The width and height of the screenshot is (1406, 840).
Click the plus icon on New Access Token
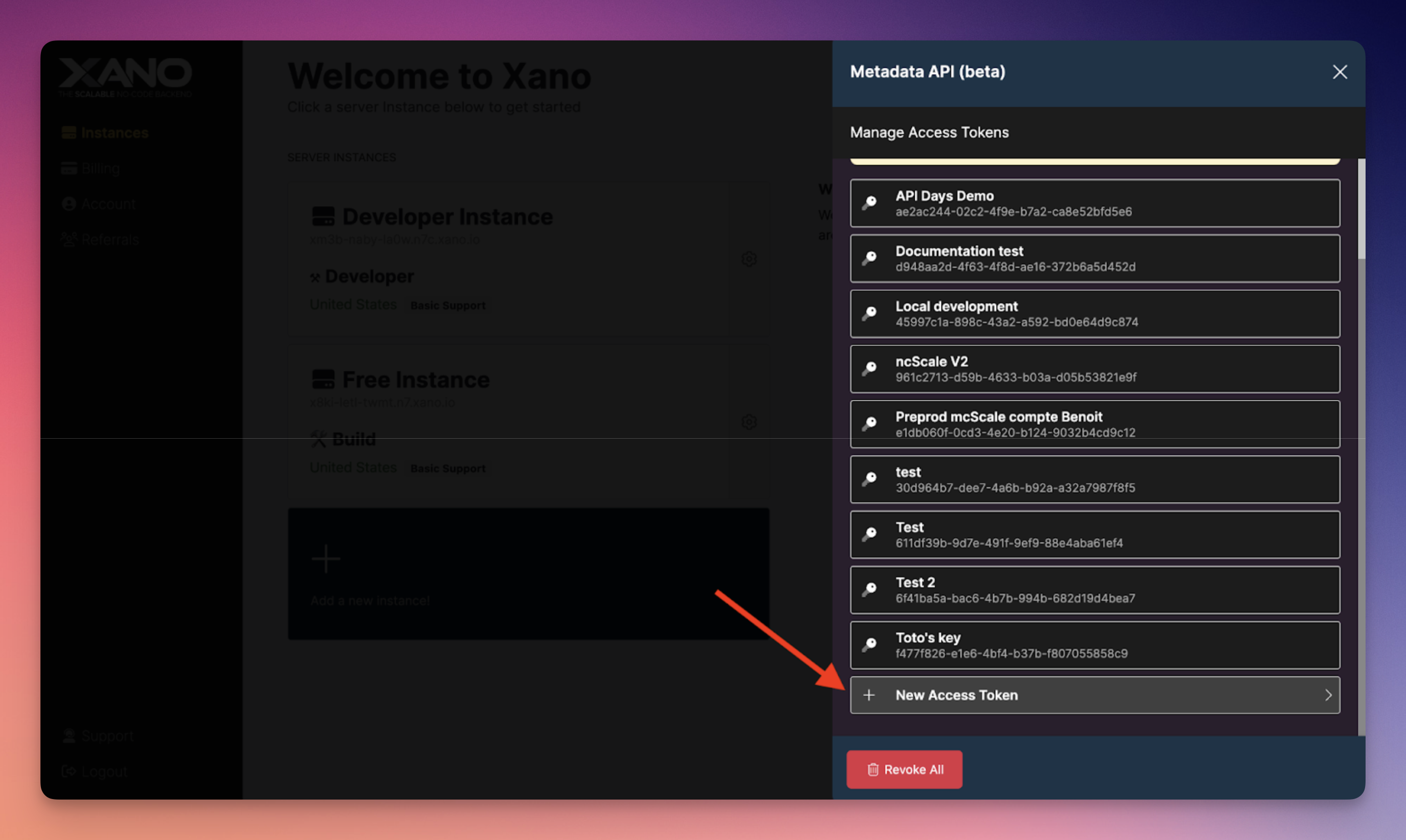(869, 694)
